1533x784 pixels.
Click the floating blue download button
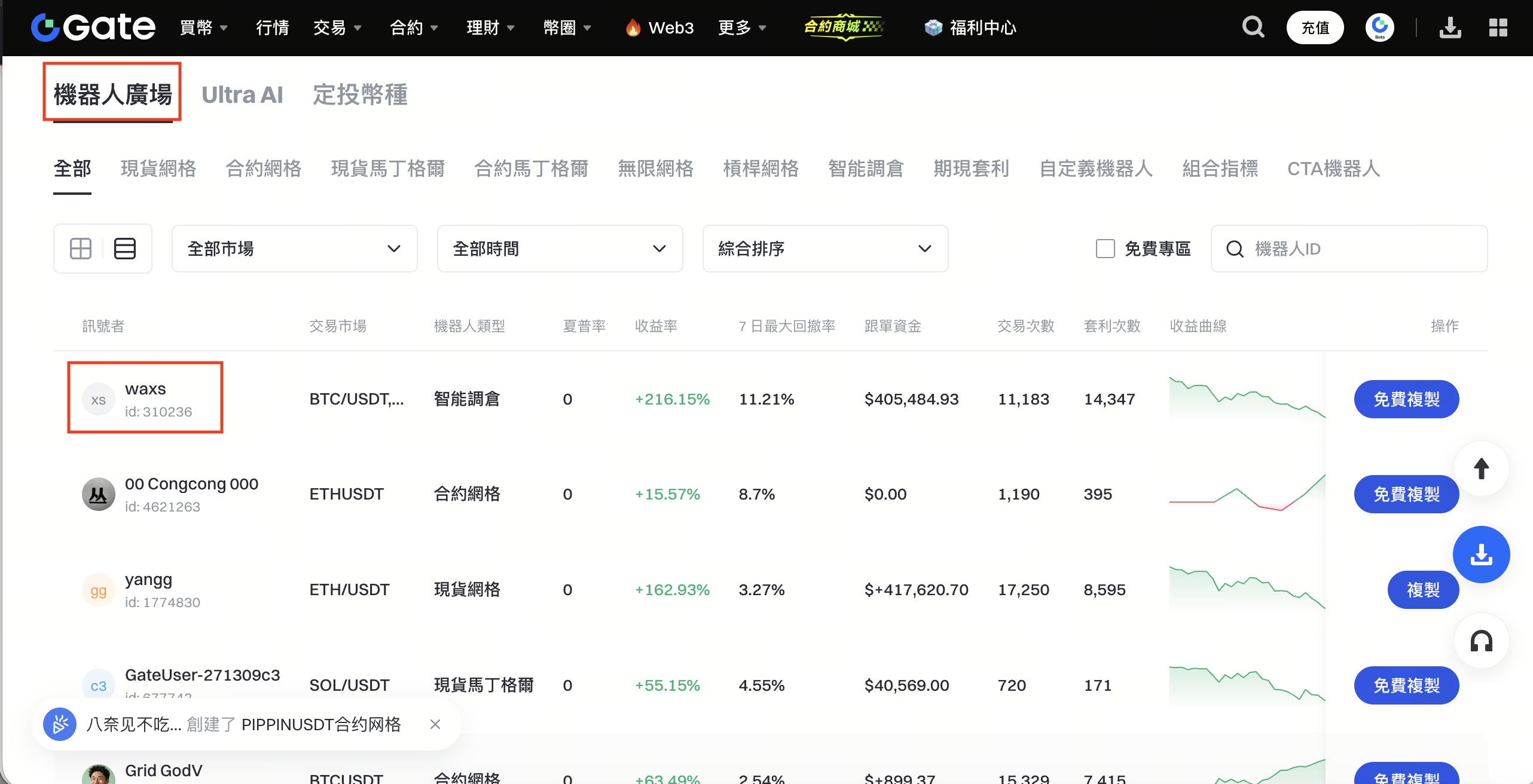click(1481, 555)
